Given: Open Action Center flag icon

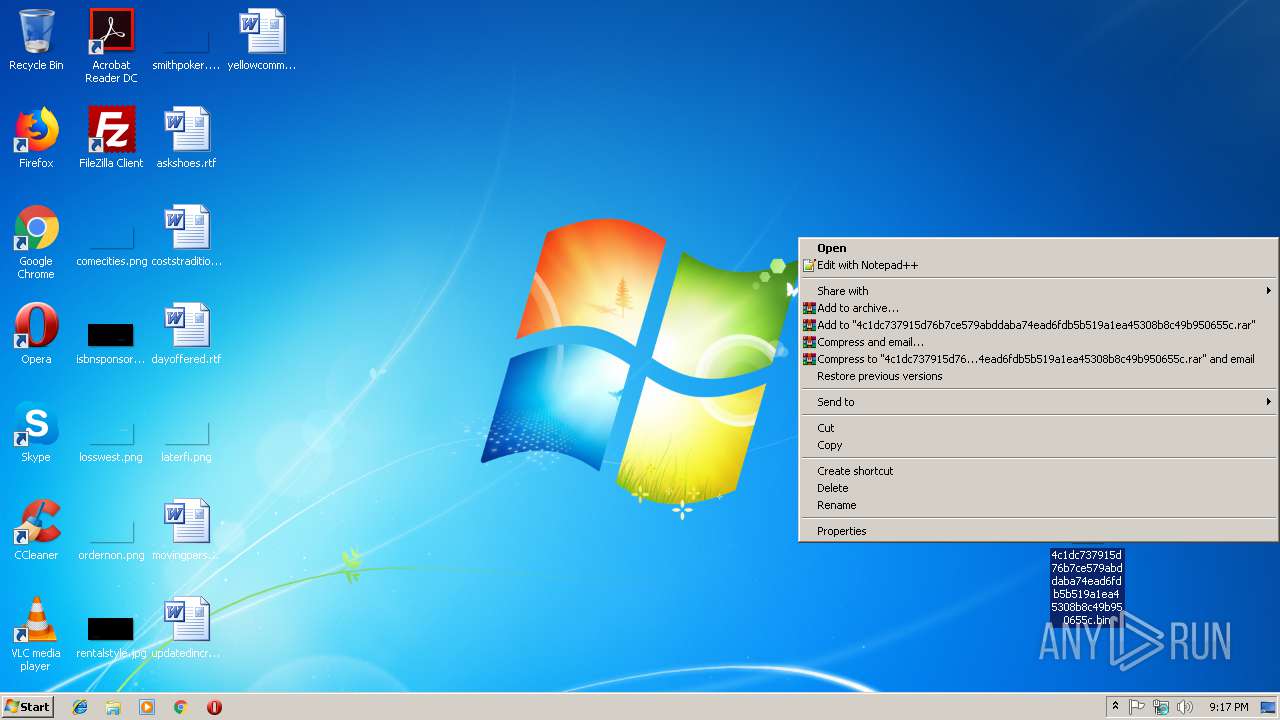Looking at the screenshot, I should coord(1137,707).
